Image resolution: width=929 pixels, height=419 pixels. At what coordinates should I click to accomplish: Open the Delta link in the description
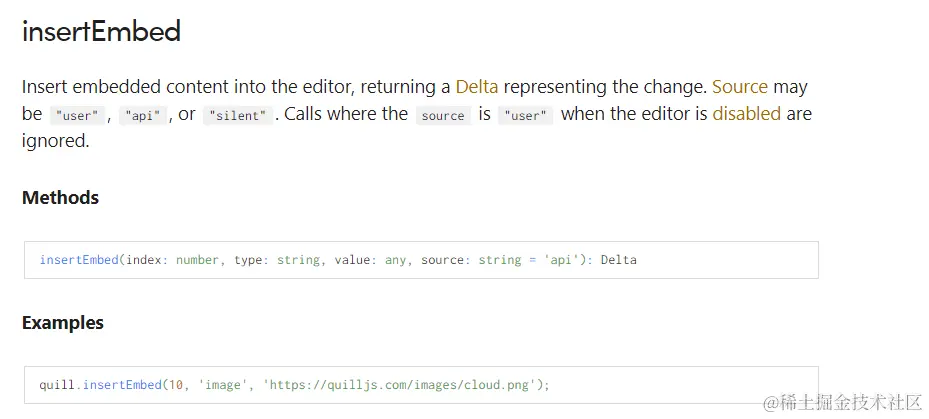click(x=476, y=87)
